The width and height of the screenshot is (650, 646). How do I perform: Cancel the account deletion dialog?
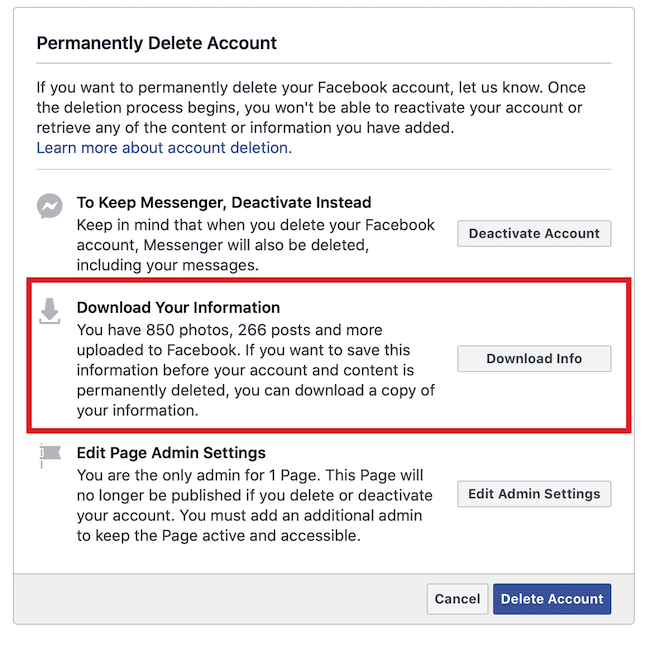[x=457, y=599]
